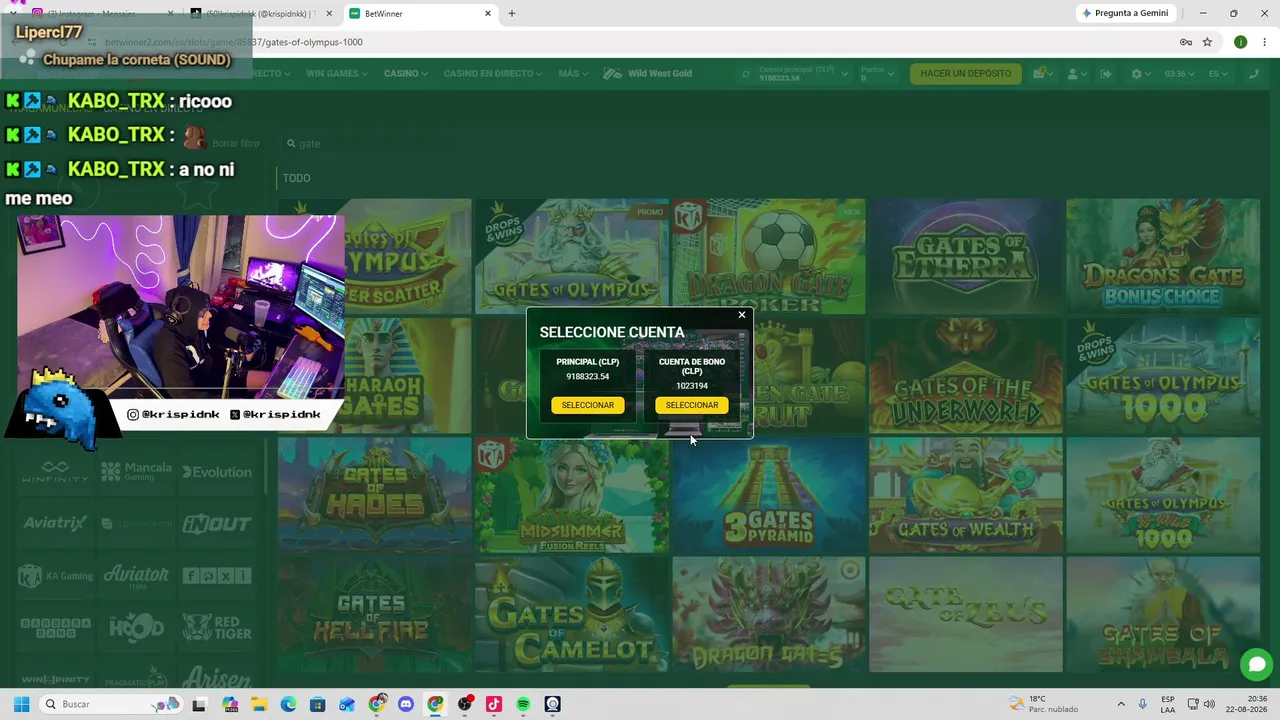1280x720 pixels.
Task: Filter by Red Tiger provider
Action: [217, 628]
